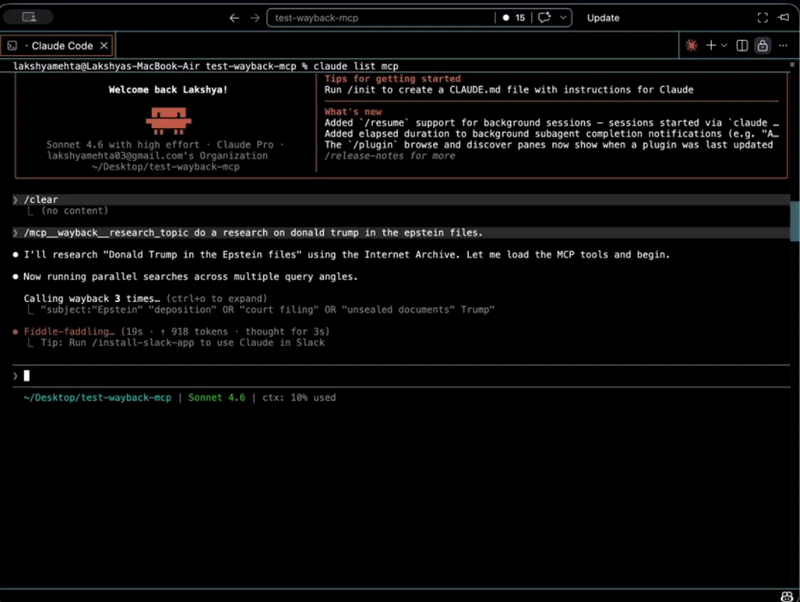Click 'Tips for getting started' heading

[x=392, y=79]
